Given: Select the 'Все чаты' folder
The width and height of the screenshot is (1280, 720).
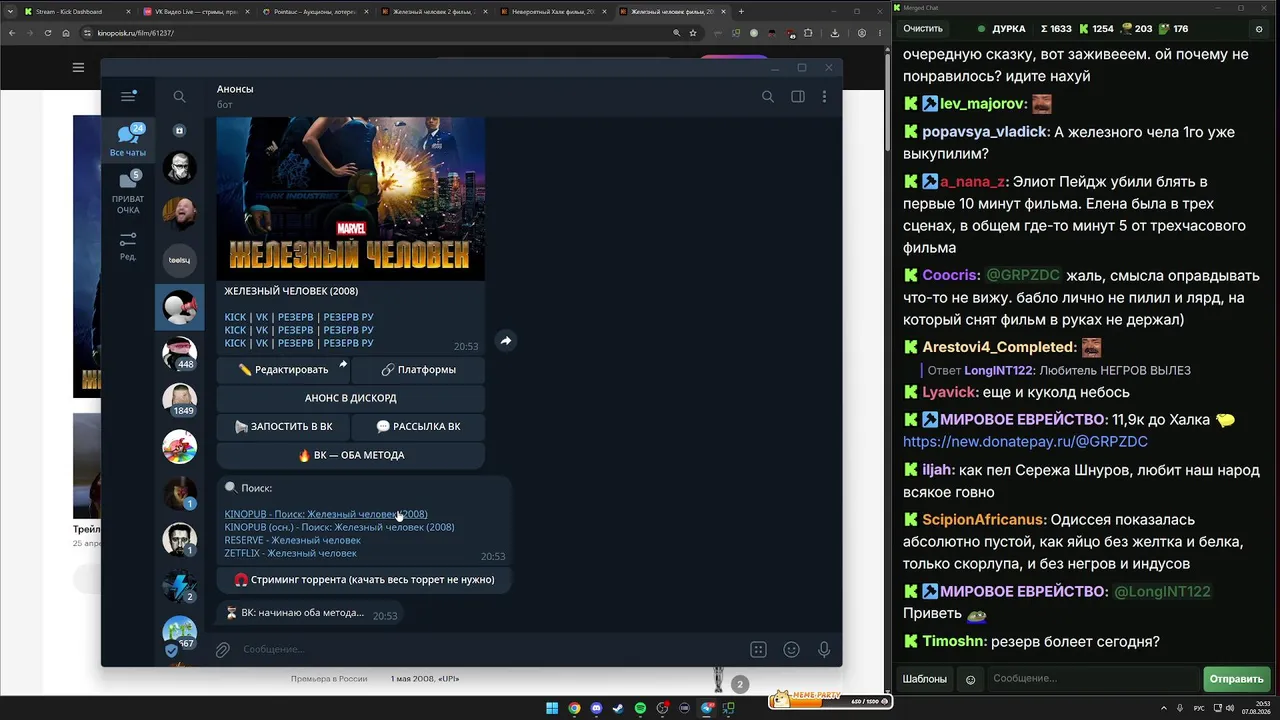Looking at the screenshot, I should pos(128,140).
